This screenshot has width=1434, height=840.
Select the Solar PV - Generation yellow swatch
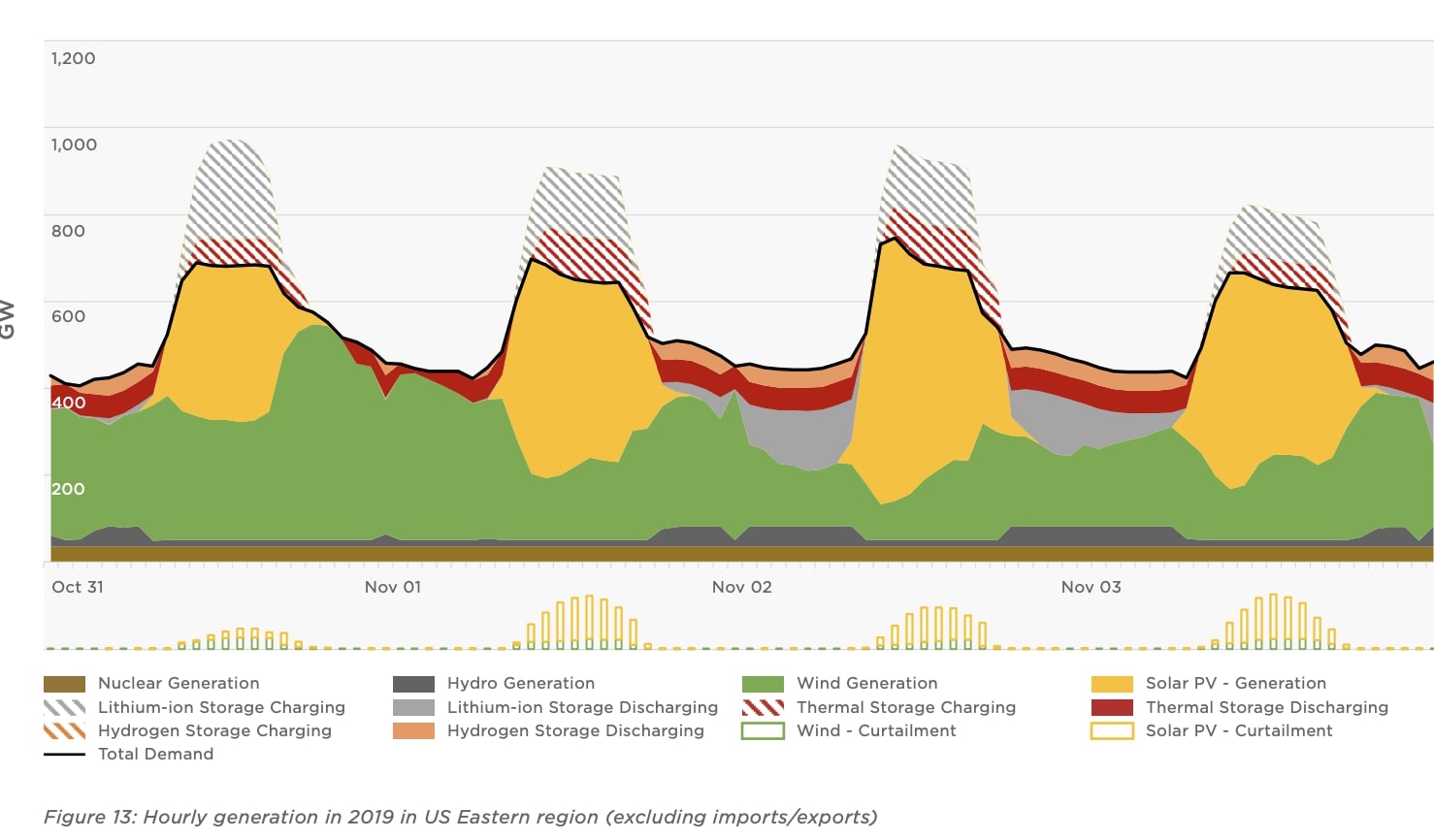pyautogui.click(x=1112, y=684)
